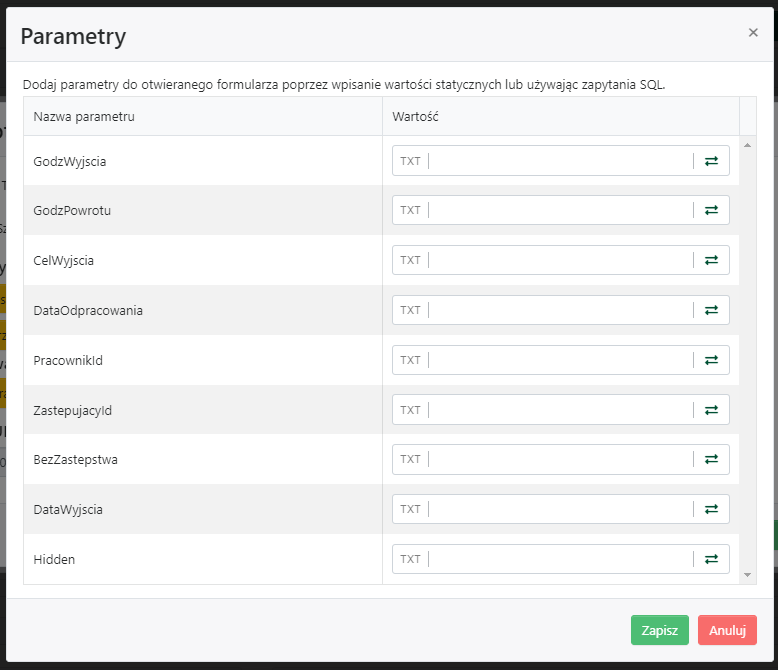Click the swap arrows in Hidden row
This screenshot has width=778, height=670.
pyautogui.click(x=711, y=559)
